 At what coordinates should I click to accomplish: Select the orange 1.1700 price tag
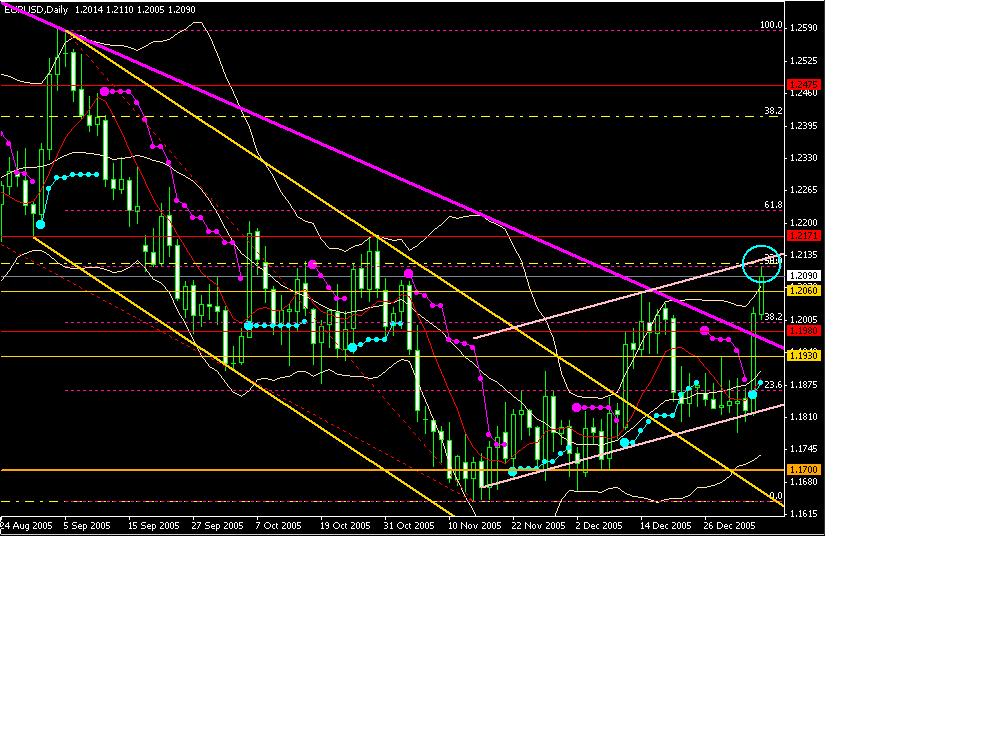click(804, 469)
